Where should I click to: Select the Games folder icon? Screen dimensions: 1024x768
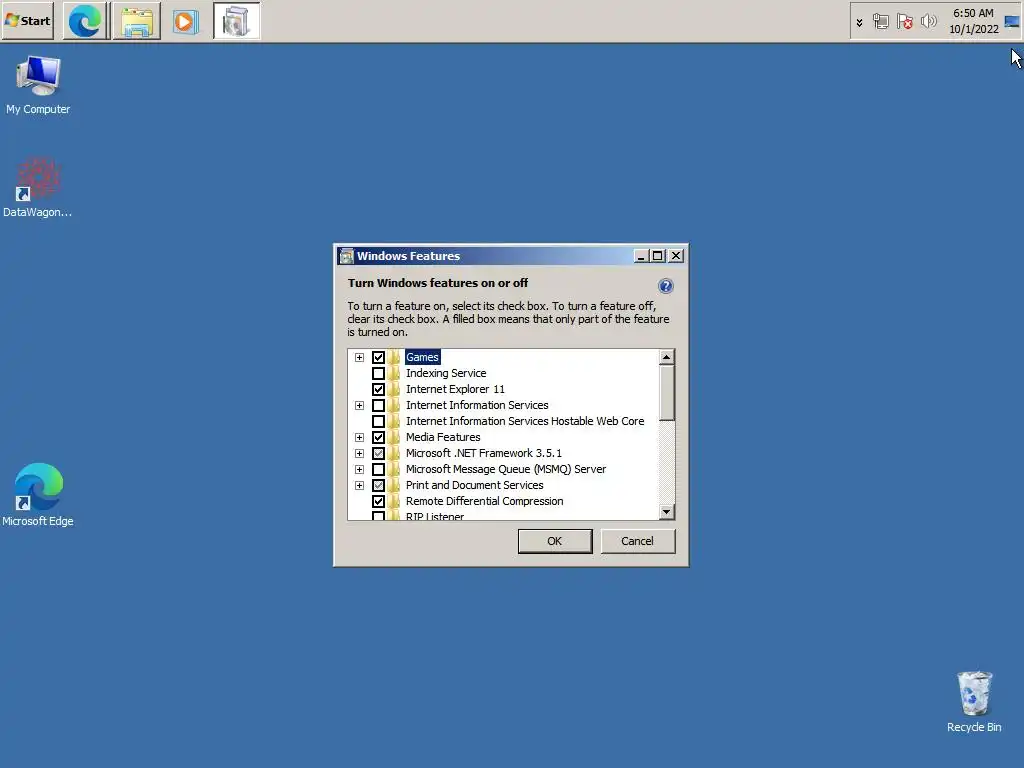pyautogui.click(x=394, y=357)
